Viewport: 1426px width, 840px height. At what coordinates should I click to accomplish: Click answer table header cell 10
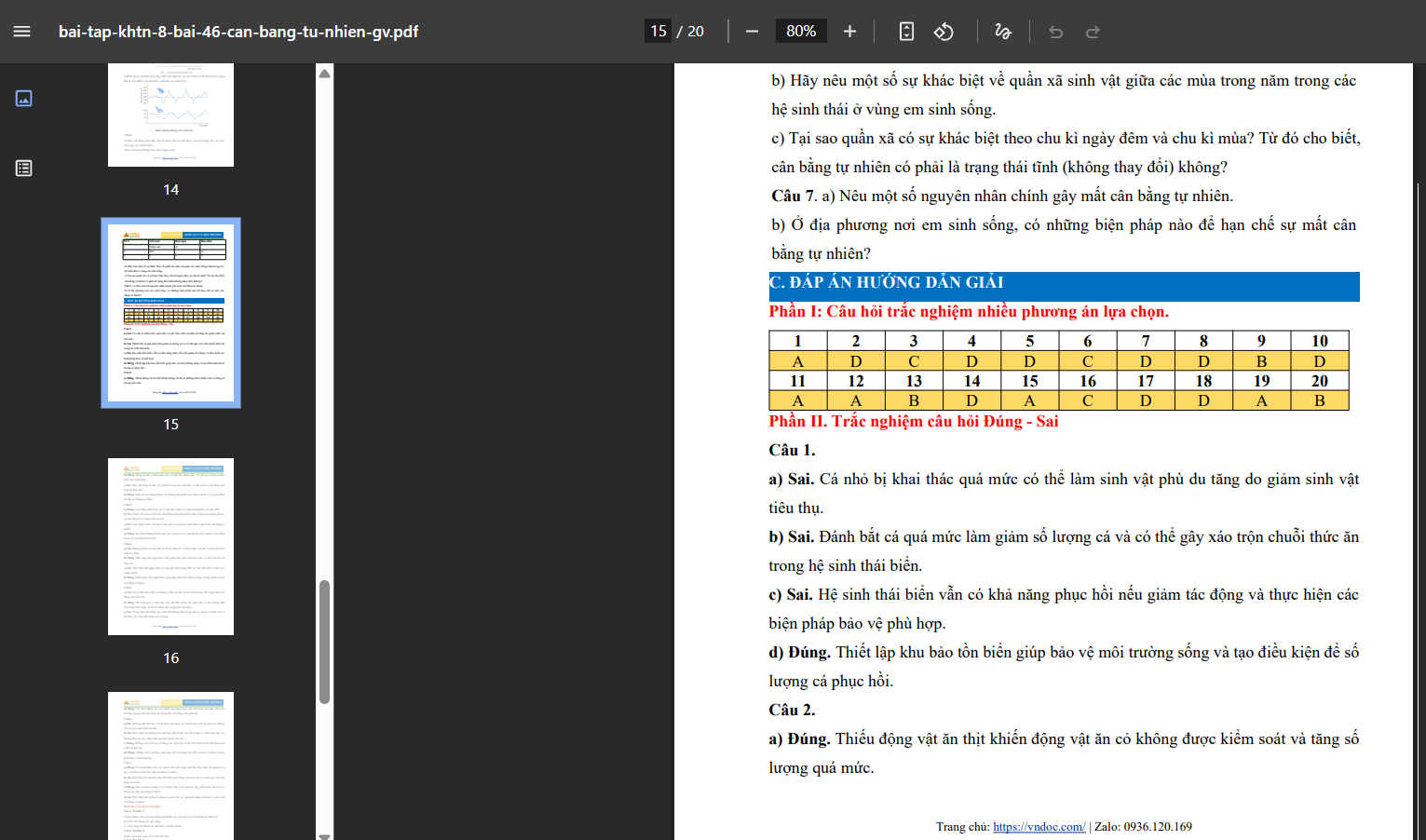pyautogui.click(x=1319, y=341)
